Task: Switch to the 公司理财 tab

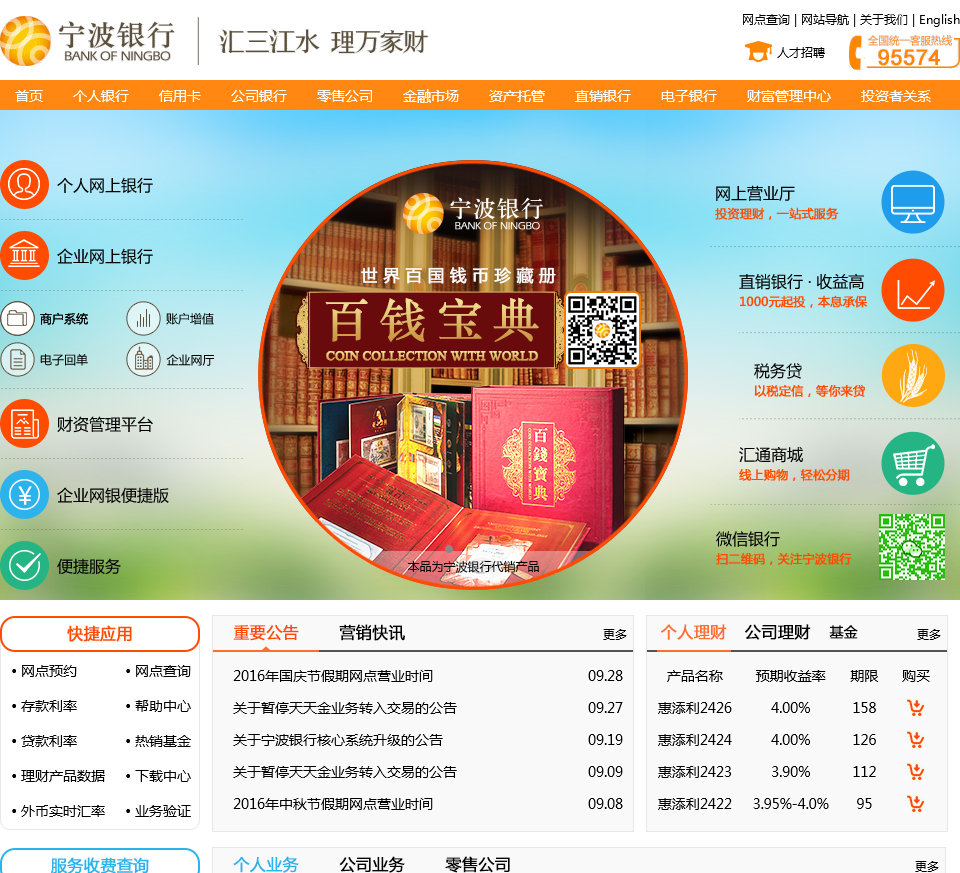Action: (x=777, y=632)
